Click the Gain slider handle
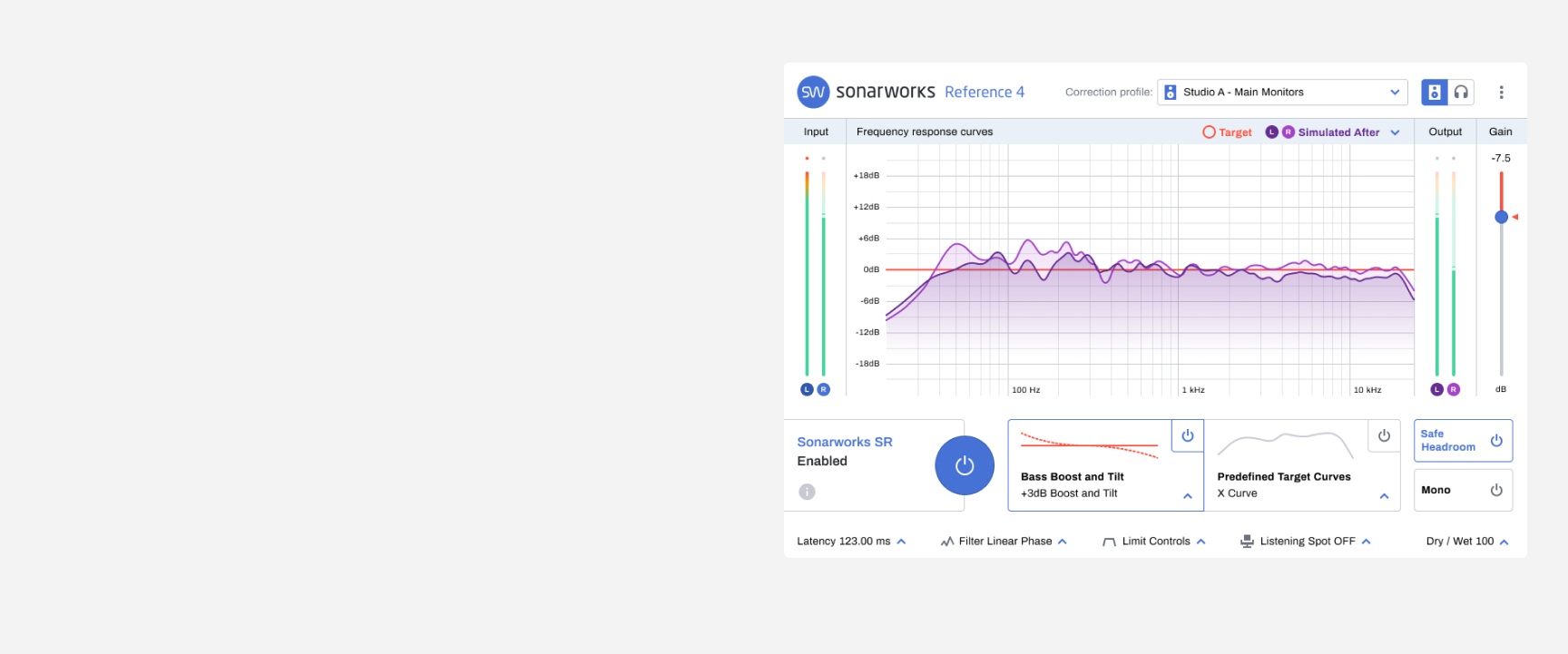The height and width of the screenshot is (654, 1568). click(1501, 217)
